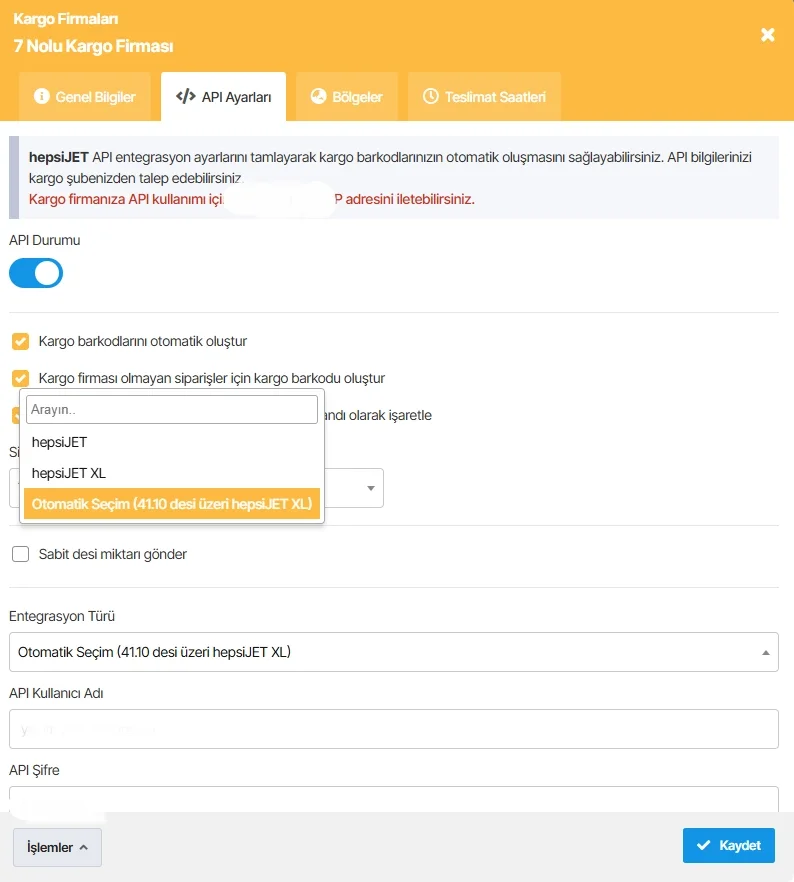Uncheck Kargo firması olmayan siparişler checkbox
The height and width of the screenshot is (882, 794).
point(21,378)
